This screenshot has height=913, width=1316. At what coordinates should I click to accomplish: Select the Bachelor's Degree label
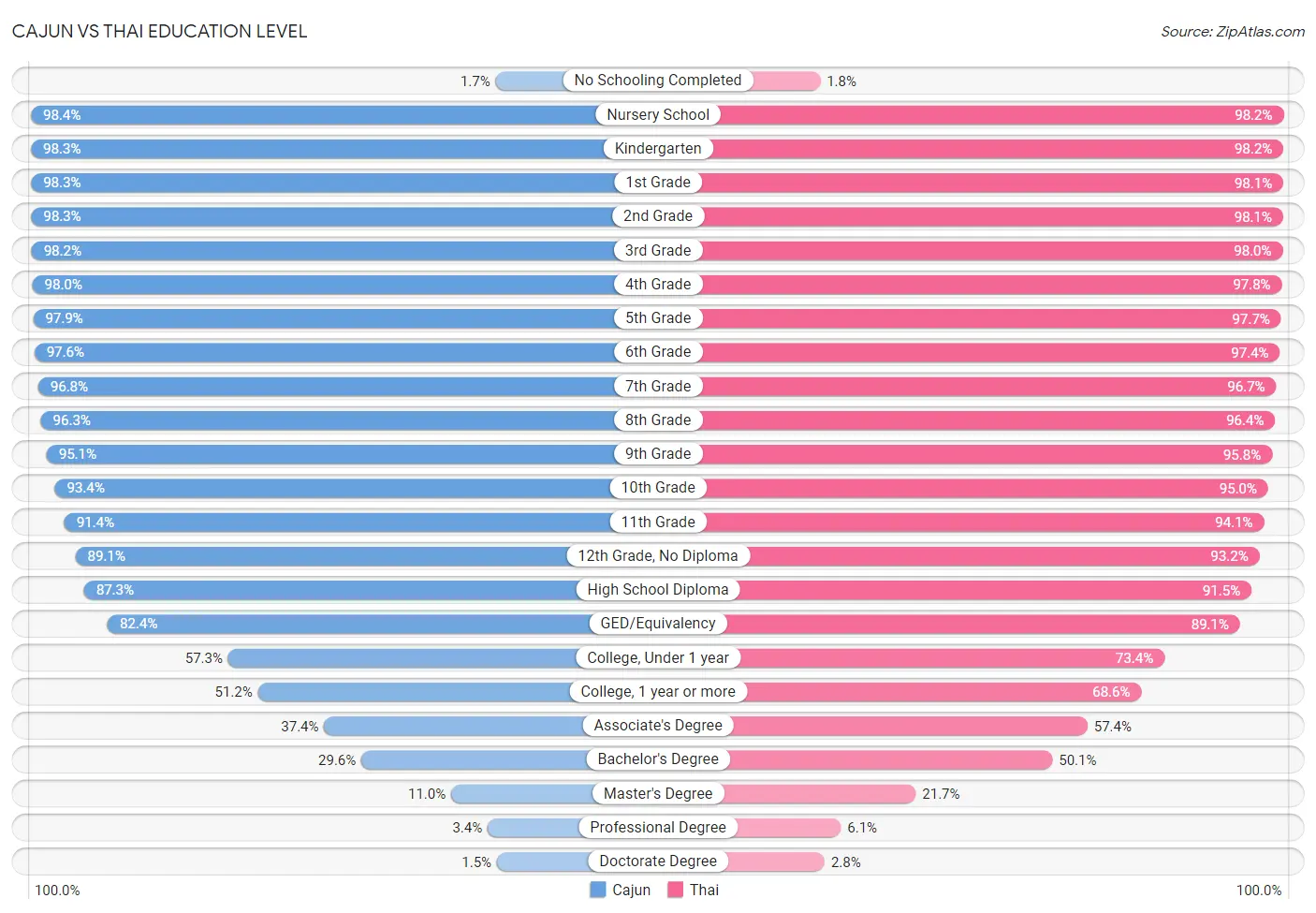(658, 758)
